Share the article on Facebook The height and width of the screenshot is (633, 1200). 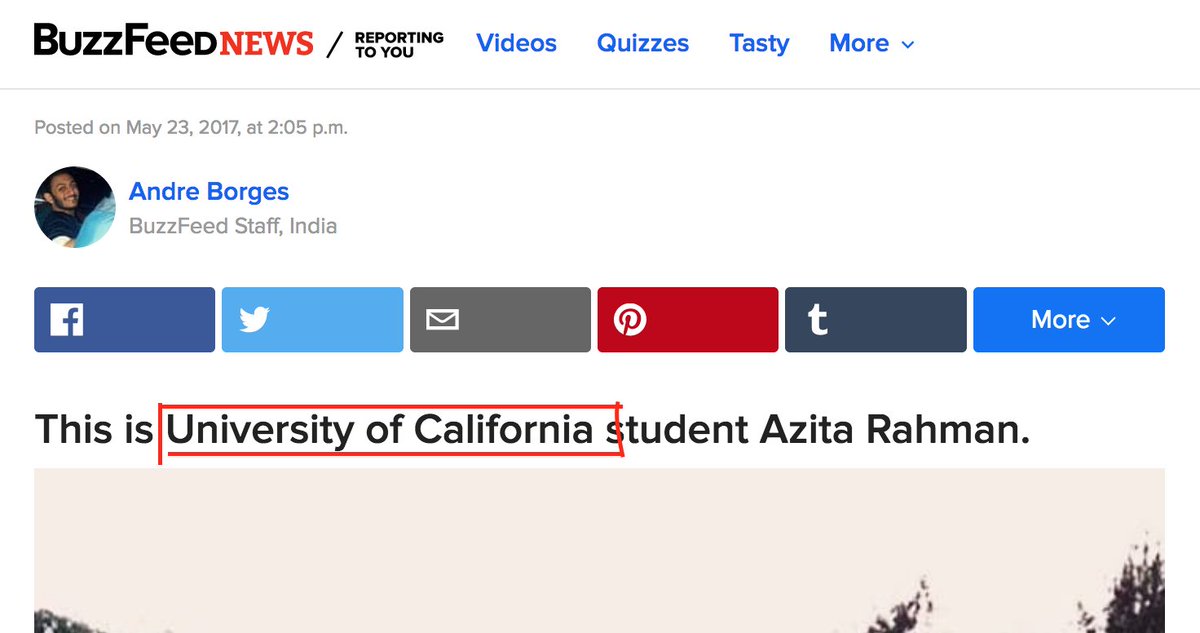(124, 320)
